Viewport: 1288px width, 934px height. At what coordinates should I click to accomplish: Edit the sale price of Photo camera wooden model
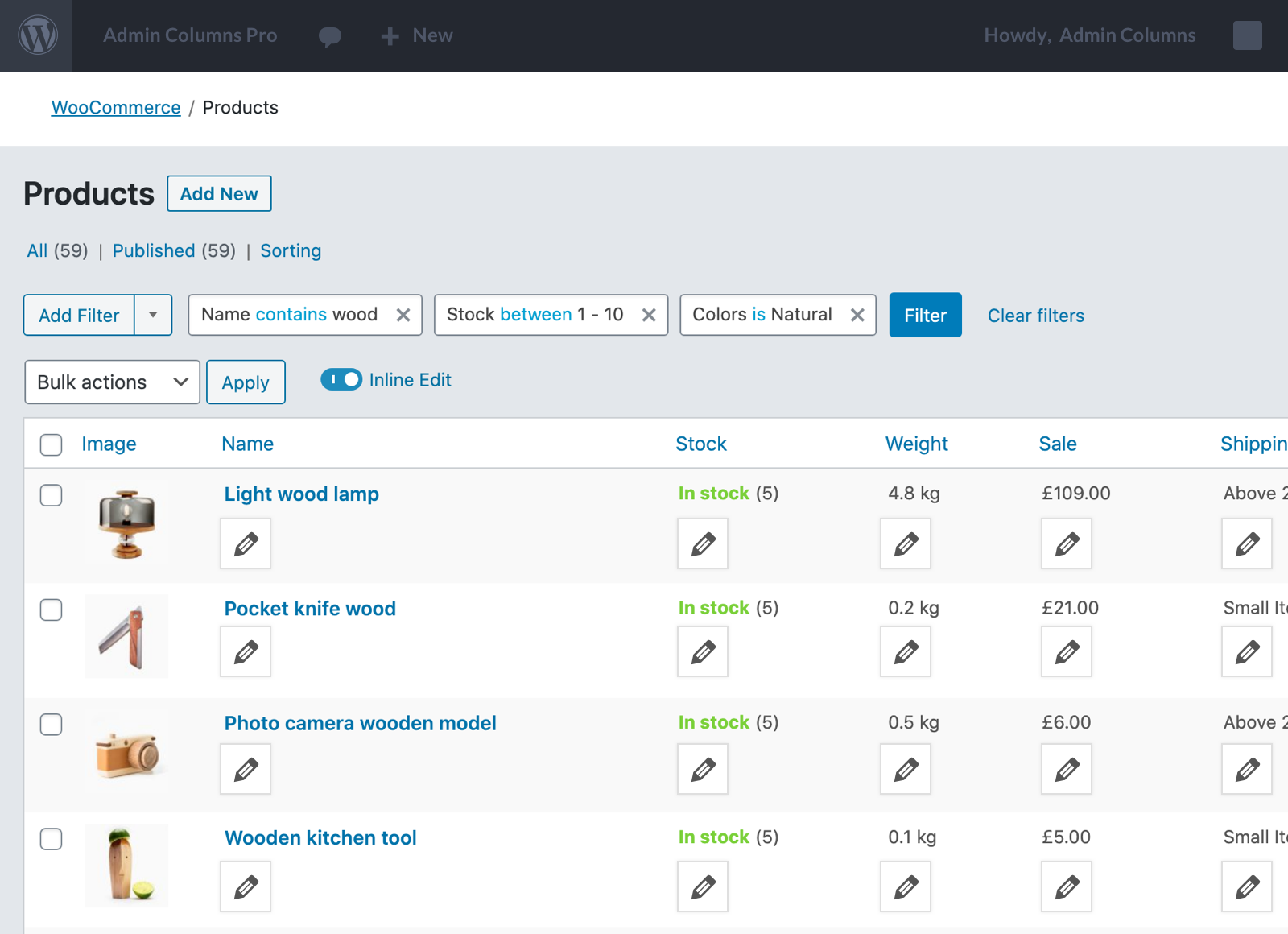1066,769
